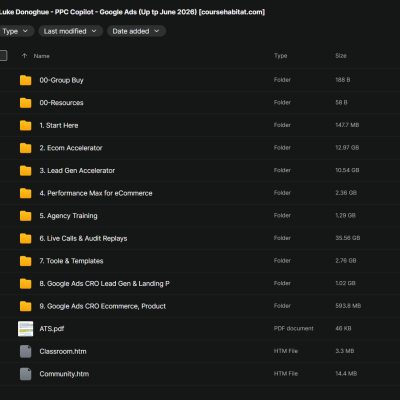This screenshot has height=400, width=400.
Task: Click the Live Calls & Audit Replays folder icon
Action: tap(26, 238)
